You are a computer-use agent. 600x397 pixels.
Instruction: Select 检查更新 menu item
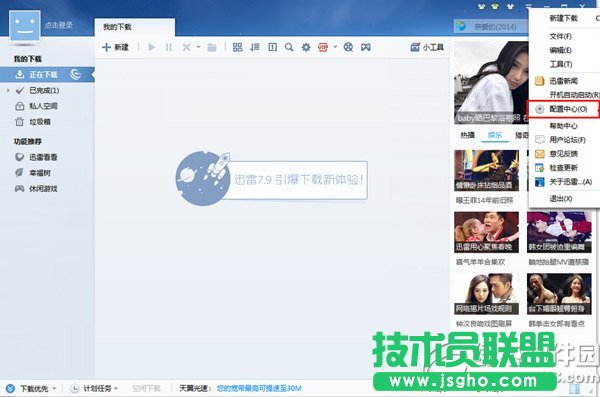pos(564,168)
